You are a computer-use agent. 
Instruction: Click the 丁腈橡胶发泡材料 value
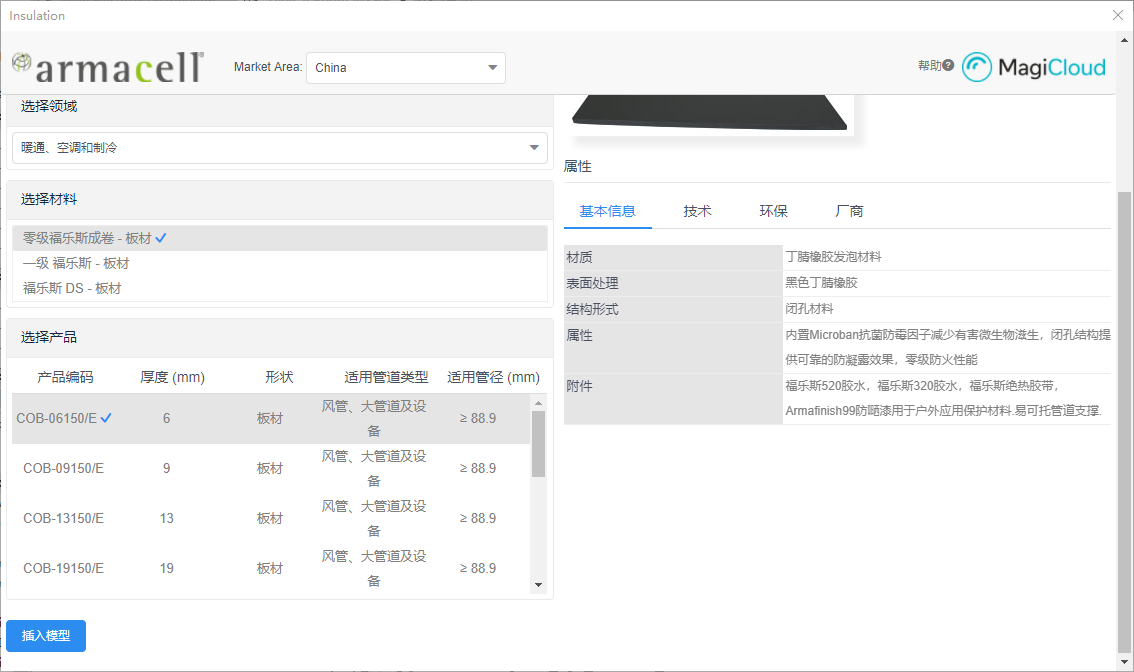(833, 257)
